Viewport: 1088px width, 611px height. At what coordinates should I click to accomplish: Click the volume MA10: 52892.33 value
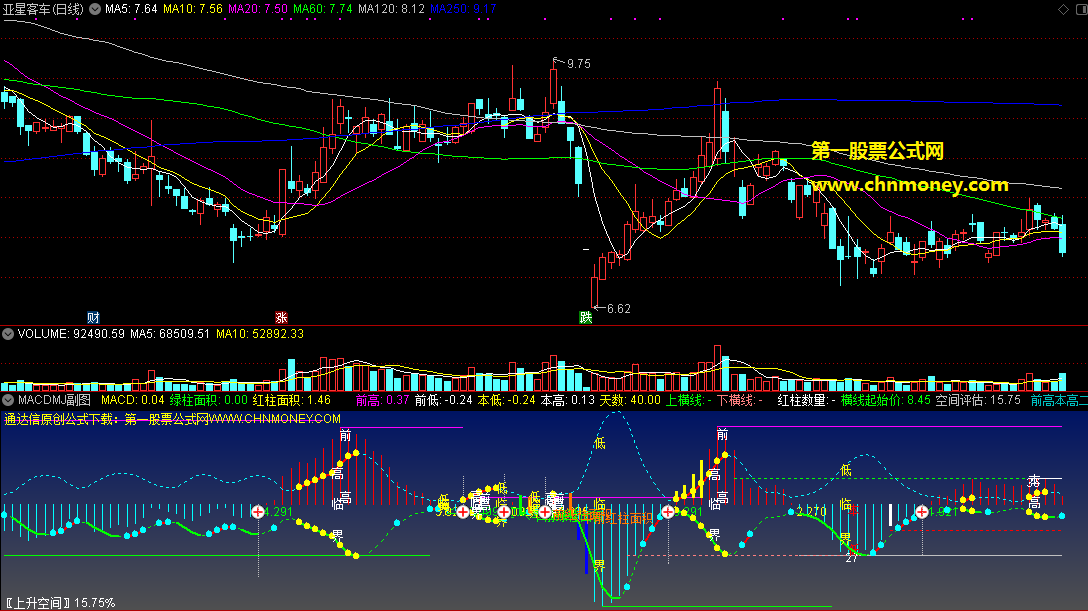260,334
